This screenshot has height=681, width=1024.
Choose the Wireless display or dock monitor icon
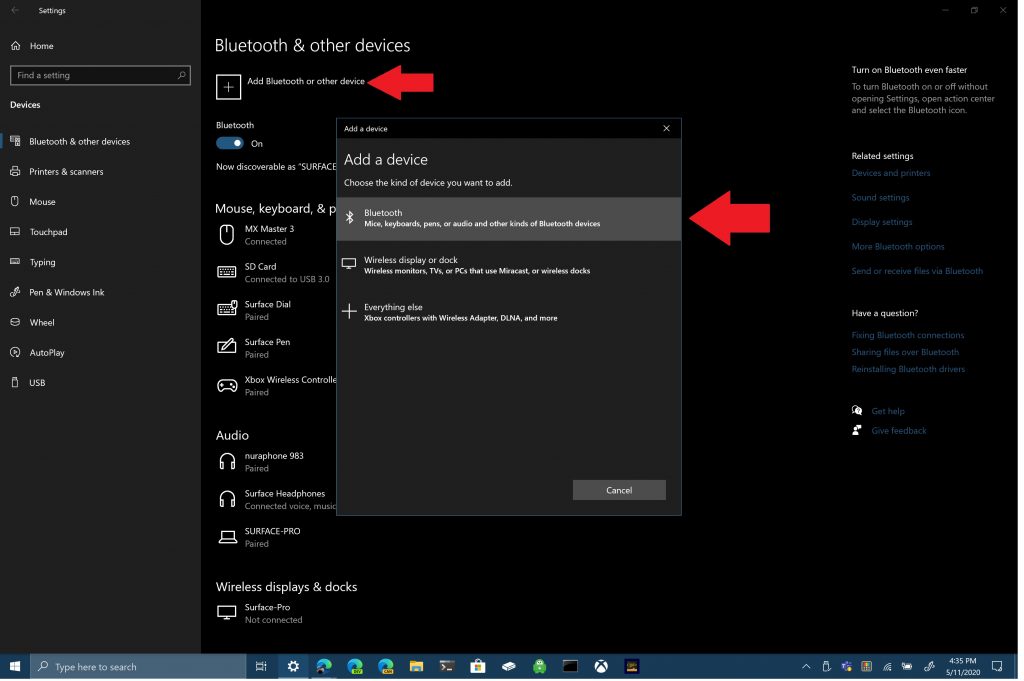pyautogui.click(x=351, y=265)
